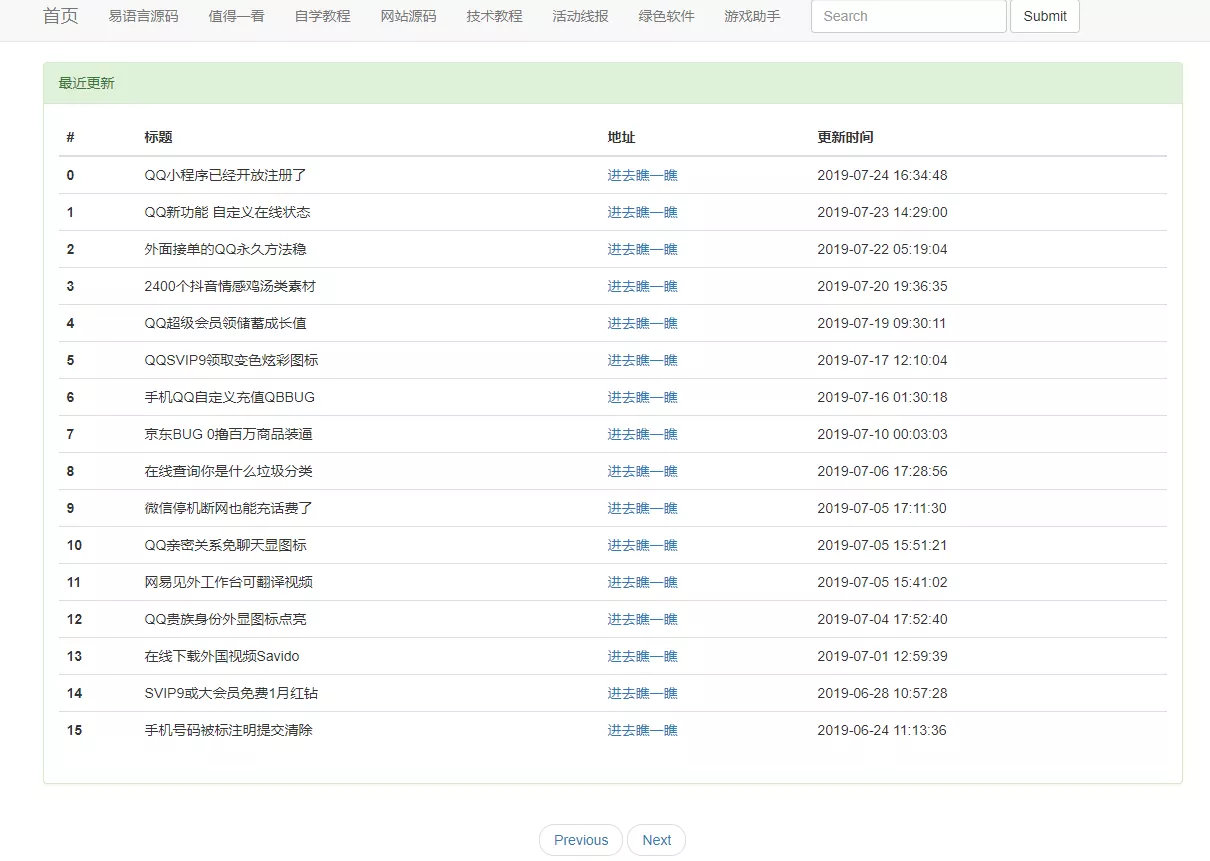This screenshot has height=861, width=1210.
Task: Select title text QQSVIP9领取变色炫彩图标
Action: [231, 360]
